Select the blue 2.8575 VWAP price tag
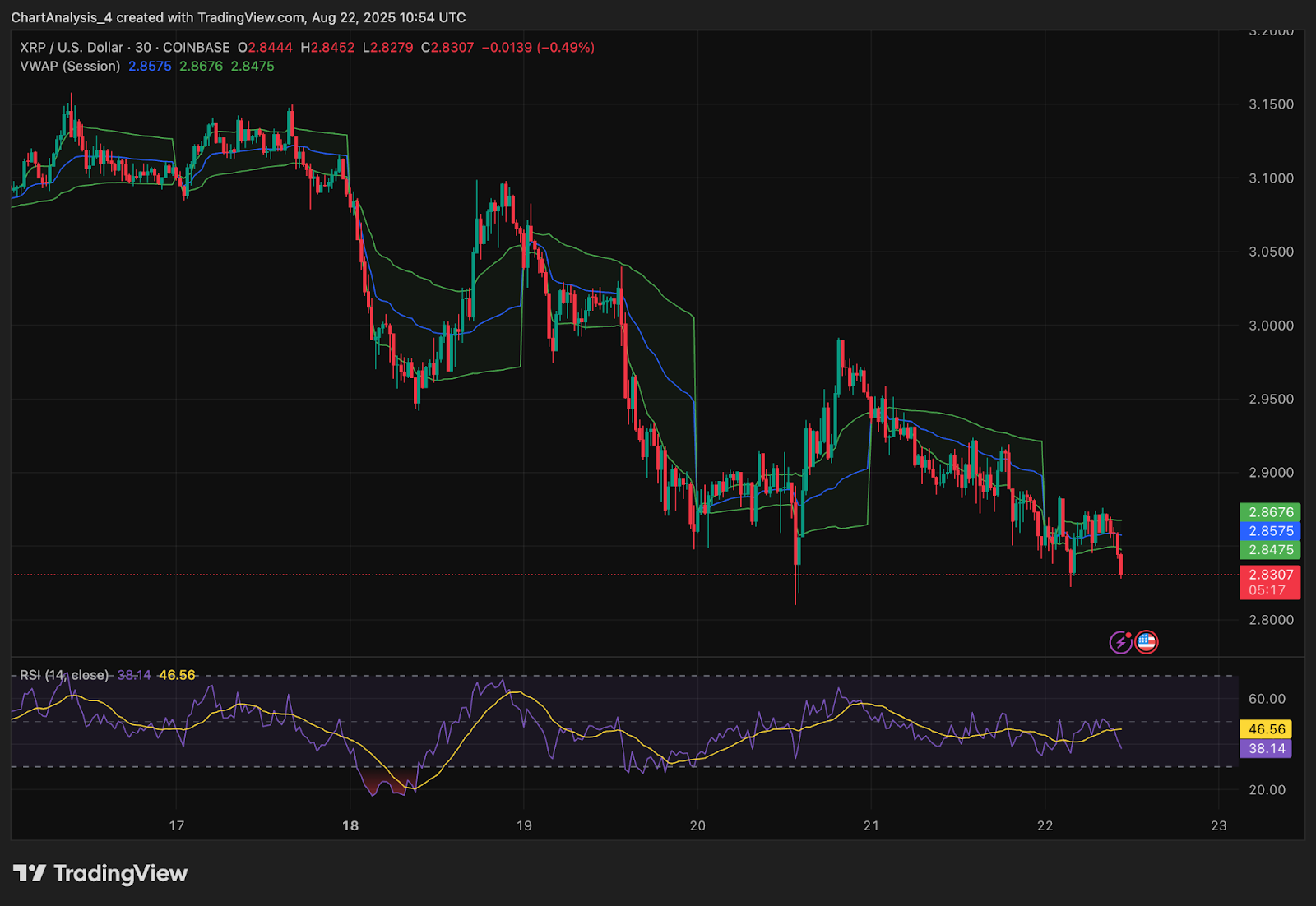This screenshot has height=906, width=1316. 1270,531
